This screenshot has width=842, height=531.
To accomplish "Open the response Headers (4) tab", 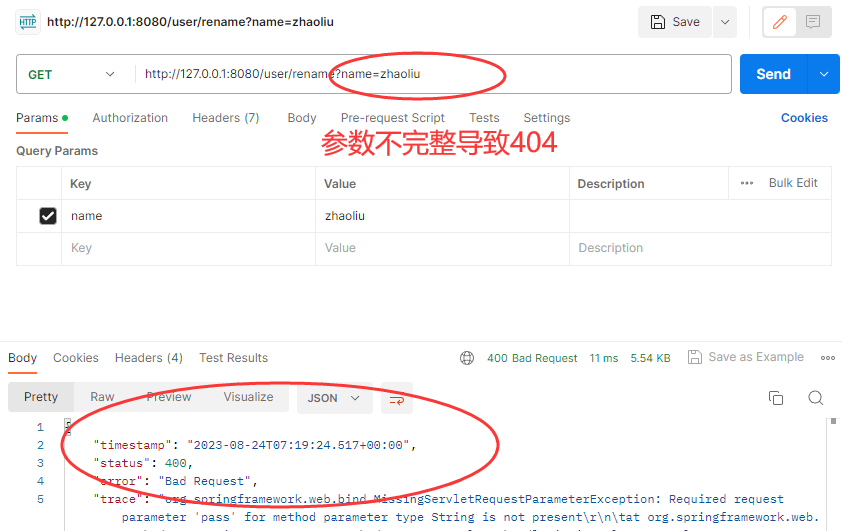I will point(149,358).
